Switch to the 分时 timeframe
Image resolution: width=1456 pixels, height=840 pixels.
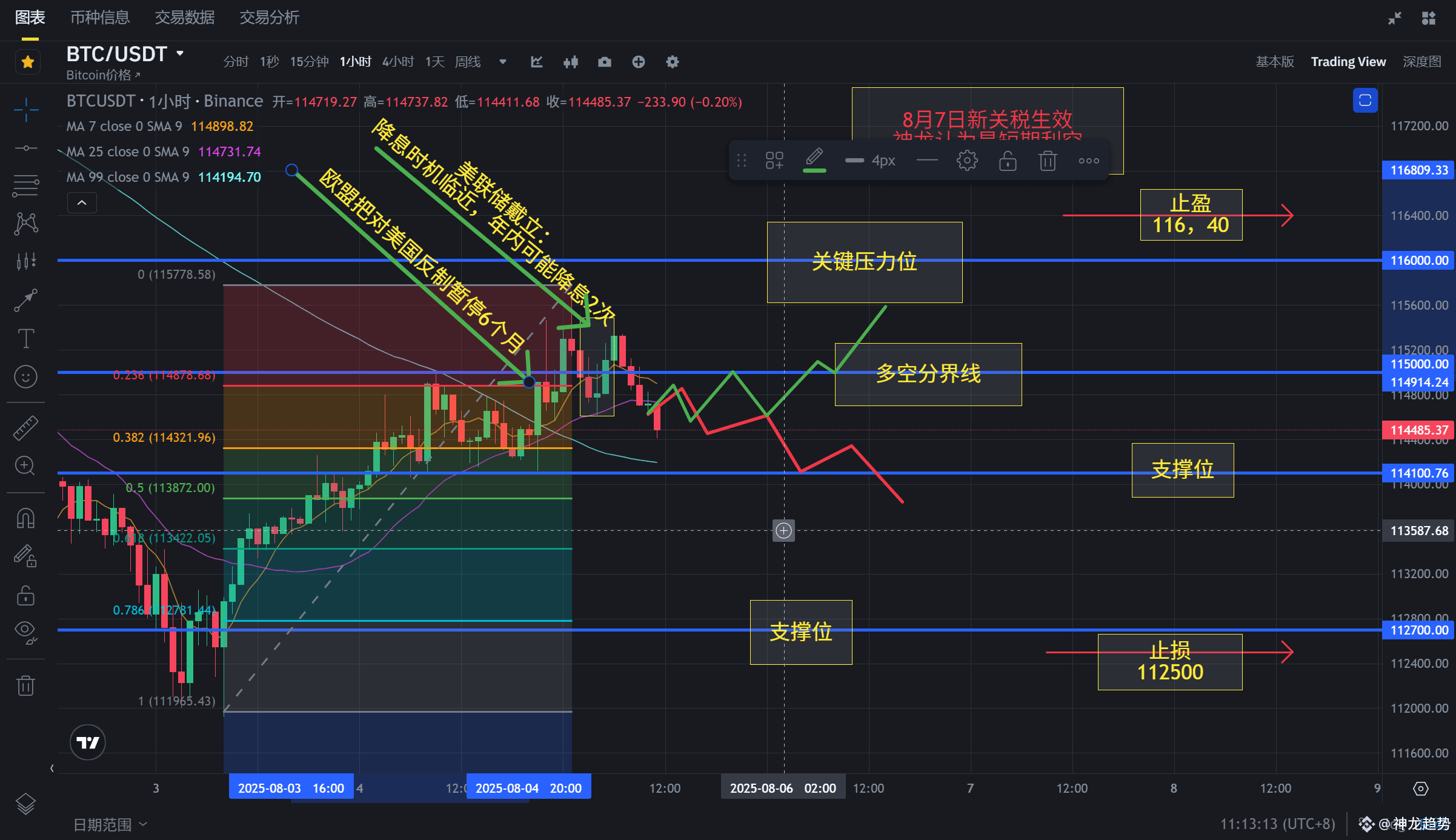click(x=236, y=62)
